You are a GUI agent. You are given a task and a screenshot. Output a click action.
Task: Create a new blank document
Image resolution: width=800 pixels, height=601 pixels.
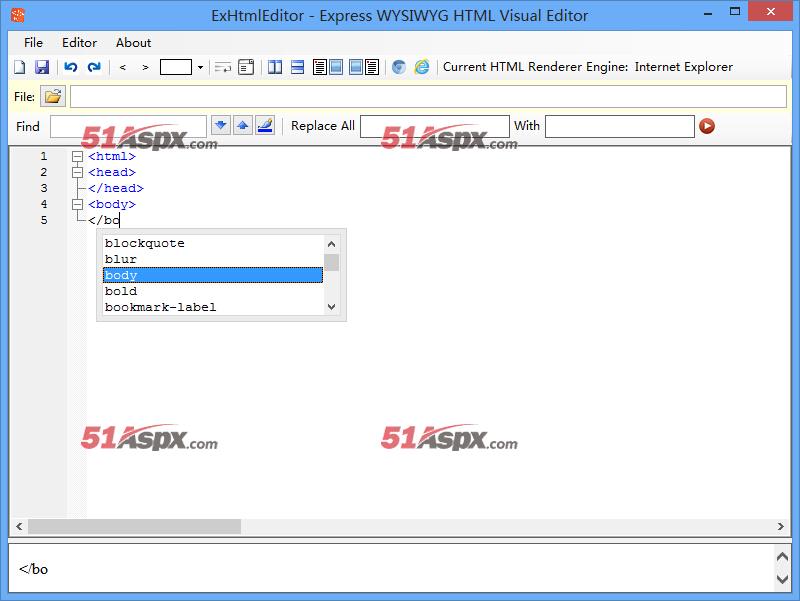[19, 67]
